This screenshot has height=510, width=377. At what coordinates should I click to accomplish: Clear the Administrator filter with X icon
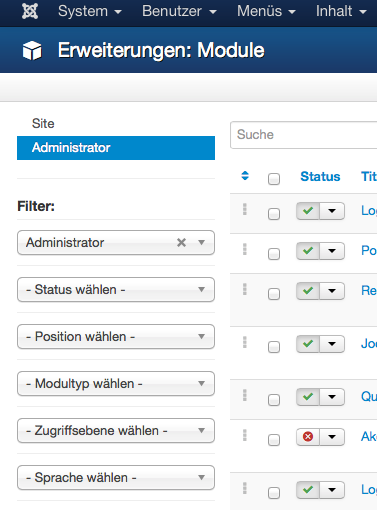[181, 242]
